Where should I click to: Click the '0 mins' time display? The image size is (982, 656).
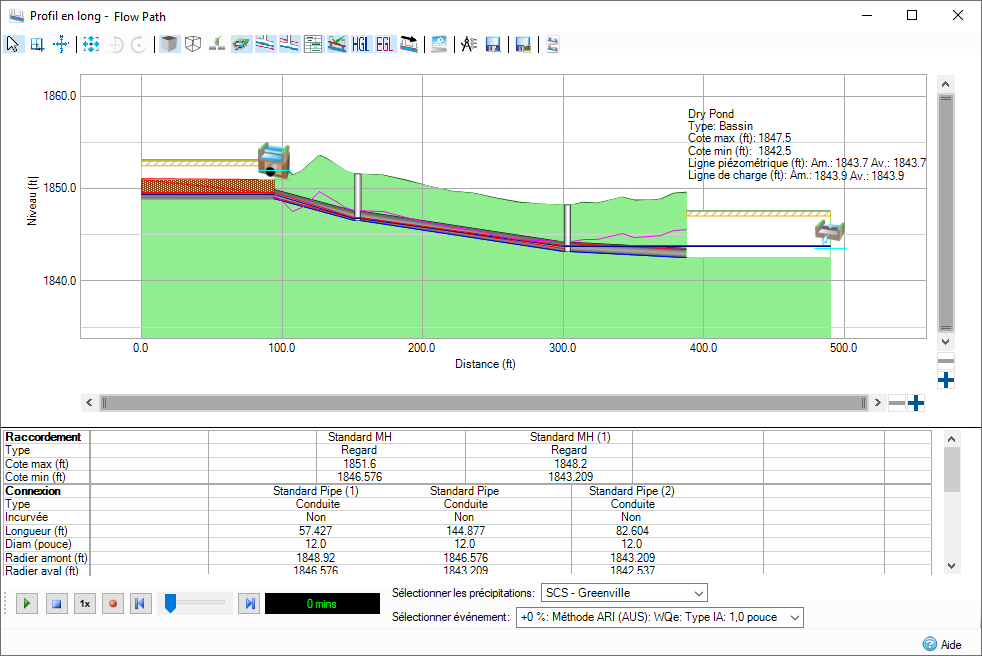click(323, 603)
